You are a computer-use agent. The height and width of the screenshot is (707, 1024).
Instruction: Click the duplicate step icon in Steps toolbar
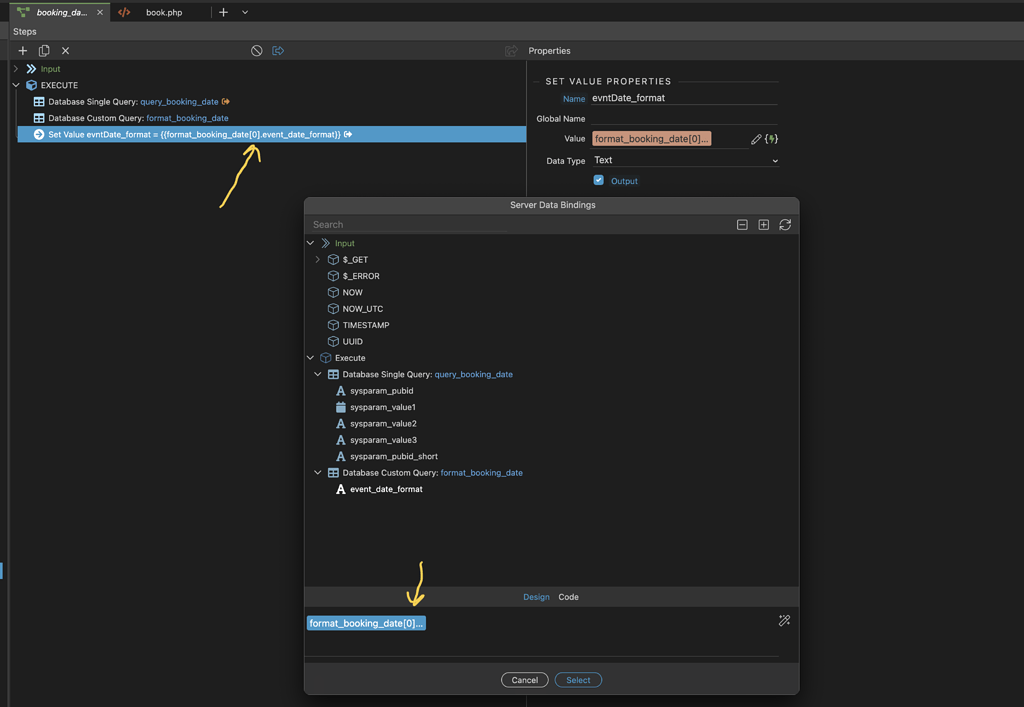44,51
